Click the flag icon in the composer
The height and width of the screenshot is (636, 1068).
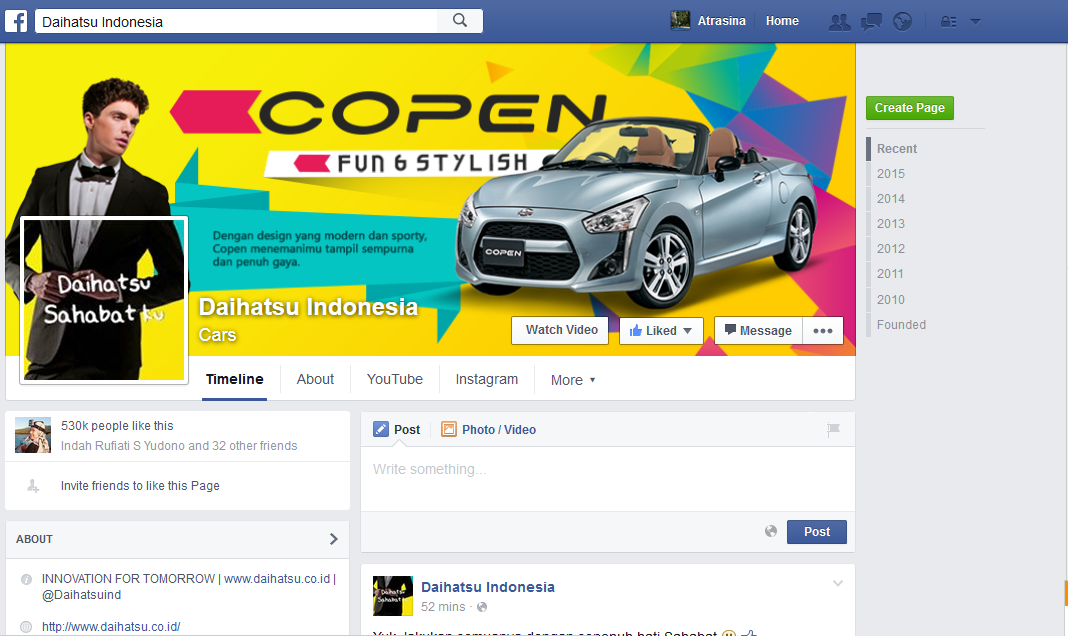(x=834, y=429)
